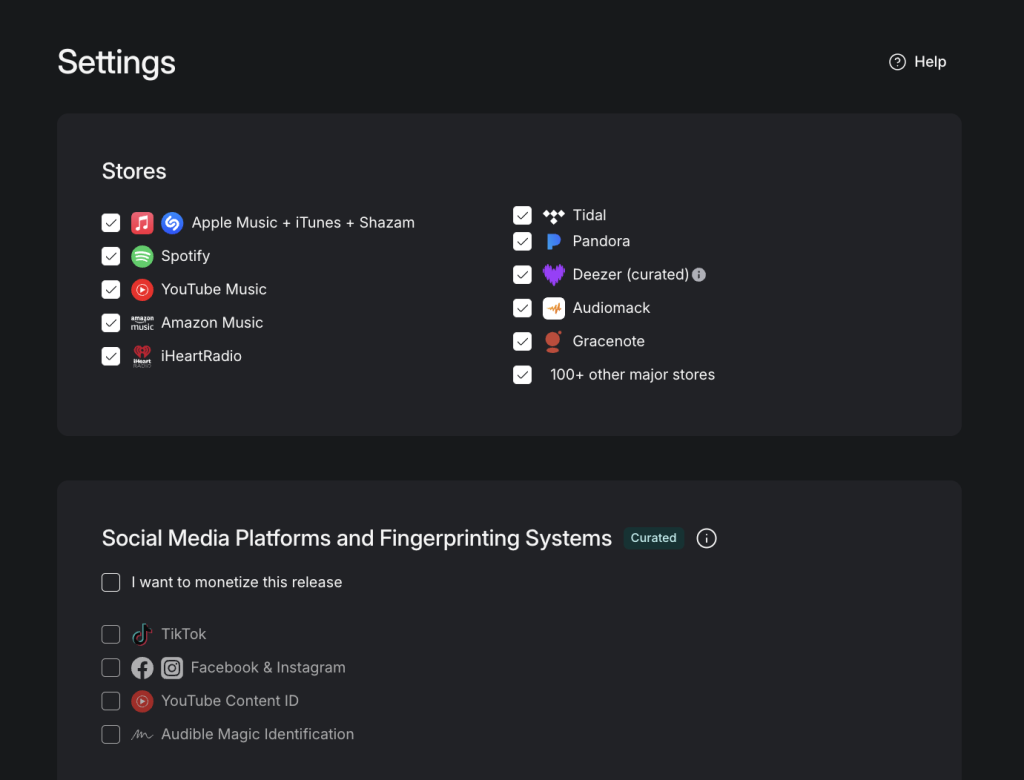Click the Facebook & Instagram label
This screenshot has height=780, width=1024.
click(x=267, y=667)
